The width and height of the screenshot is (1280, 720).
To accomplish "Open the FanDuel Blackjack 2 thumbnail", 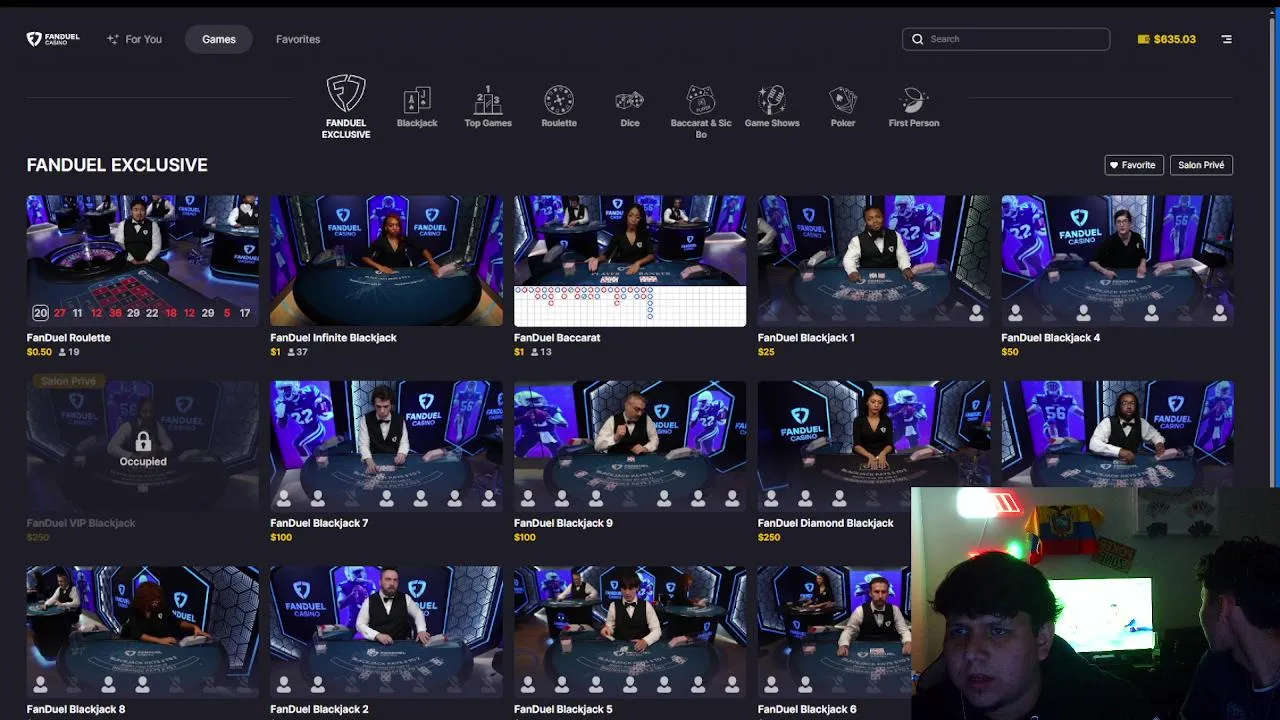I will tap(386, 632).
